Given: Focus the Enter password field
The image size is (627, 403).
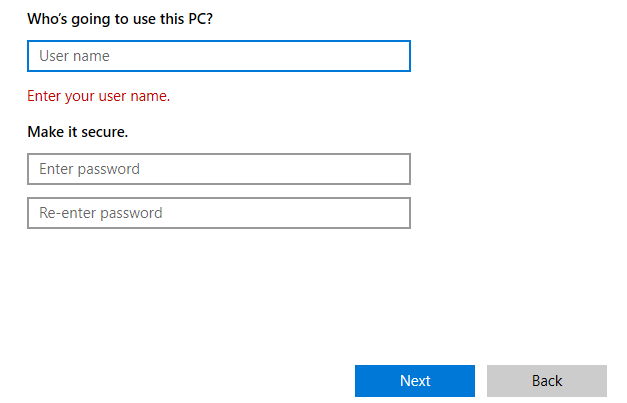Looking at the screenshot, I should point(218,169).
